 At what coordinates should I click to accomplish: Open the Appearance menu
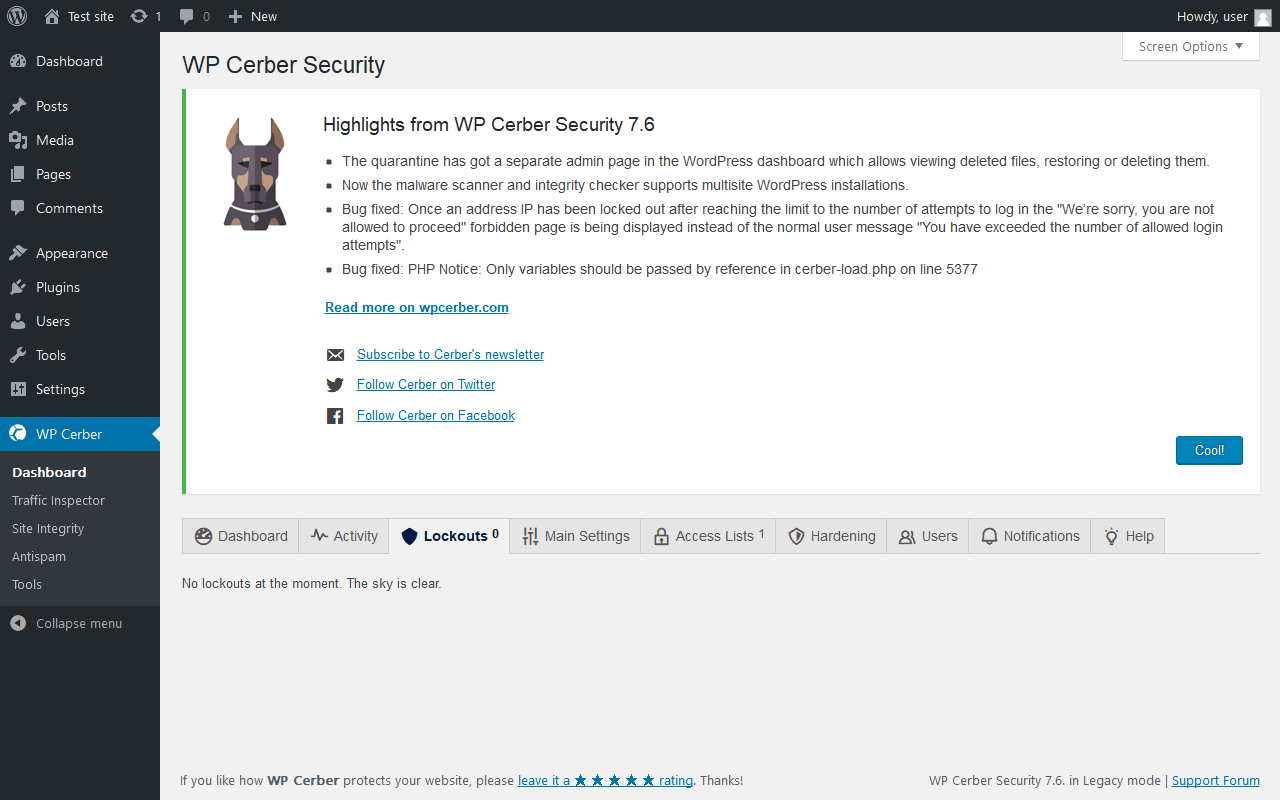point(80,253)
